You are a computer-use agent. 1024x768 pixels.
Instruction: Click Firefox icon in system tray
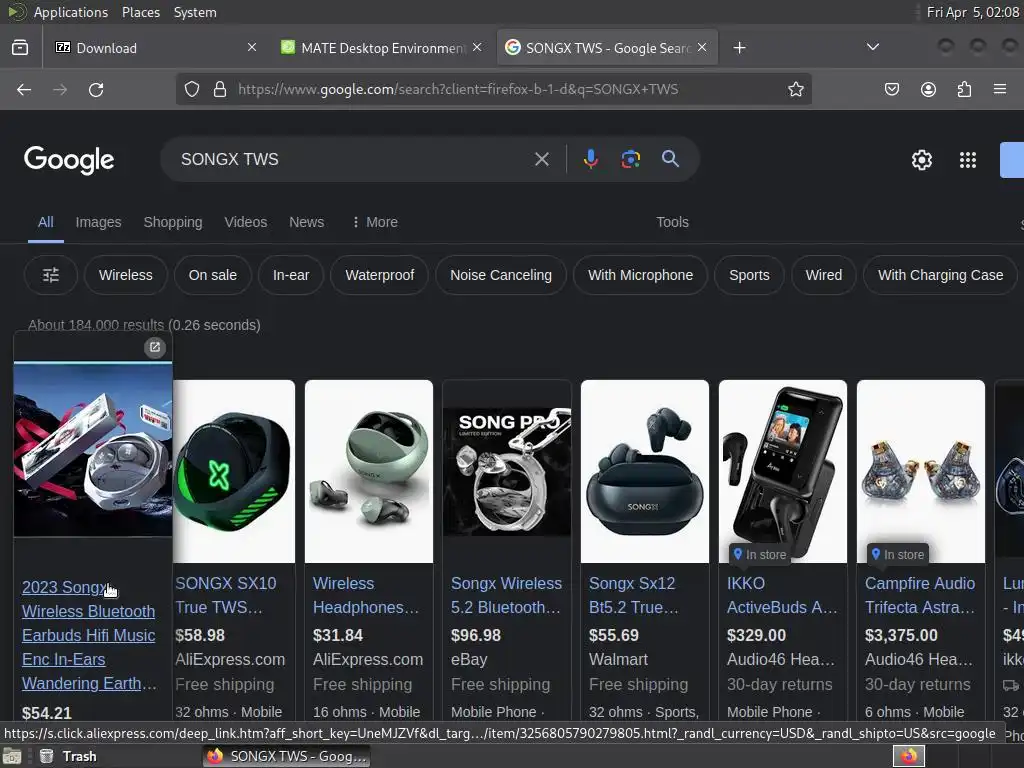coord(908,756)
